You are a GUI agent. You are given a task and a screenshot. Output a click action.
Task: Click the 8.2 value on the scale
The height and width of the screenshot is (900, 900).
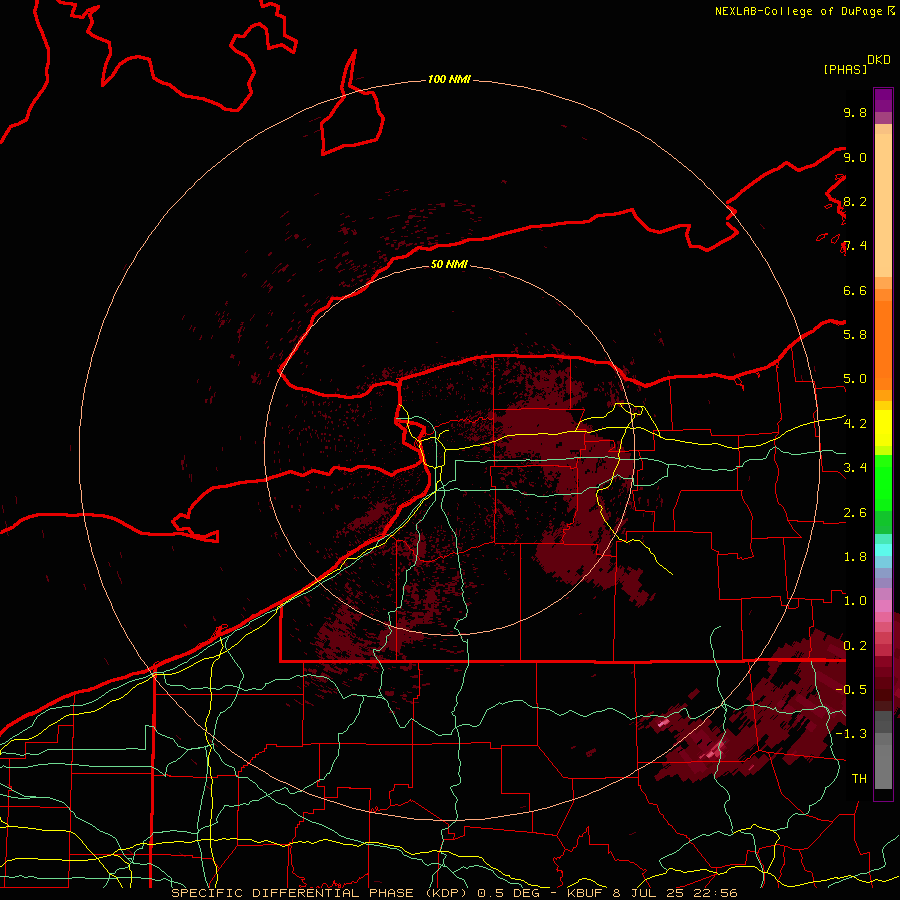tap(855, 201)
